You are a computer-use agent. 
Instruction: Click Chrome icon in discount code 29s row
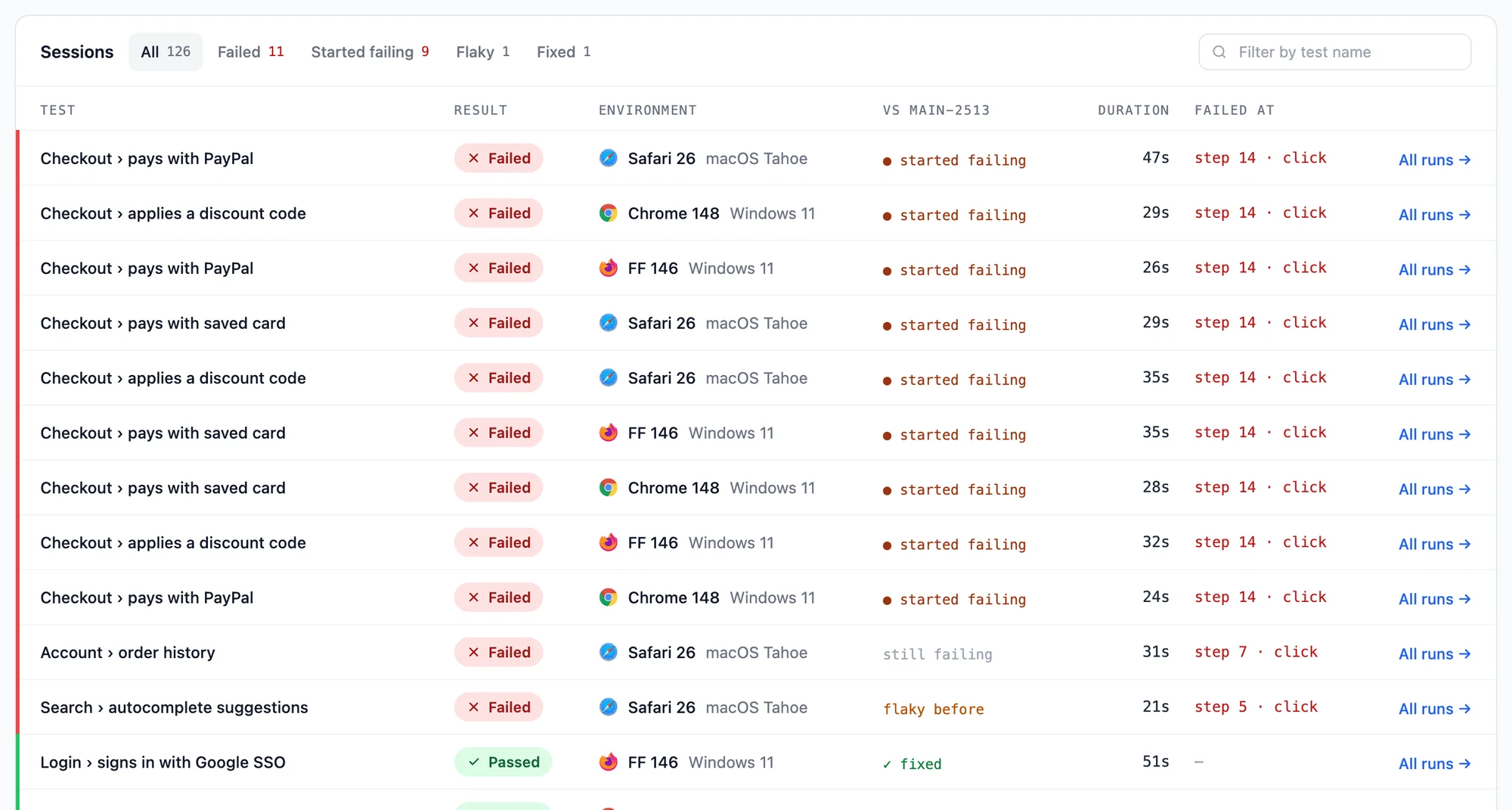pos(609,213)
